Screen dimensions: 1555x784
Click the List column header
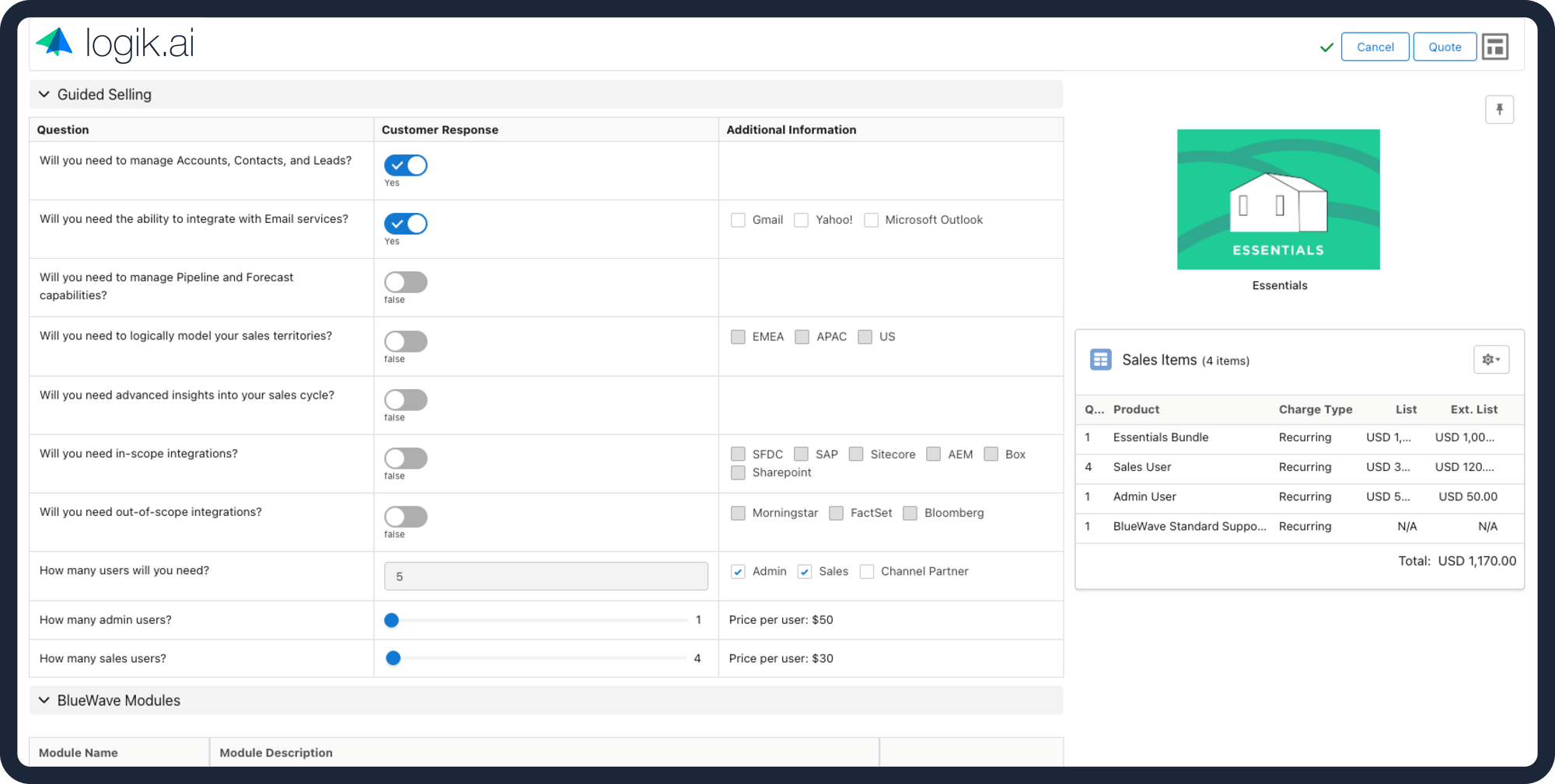(1406, 409)
